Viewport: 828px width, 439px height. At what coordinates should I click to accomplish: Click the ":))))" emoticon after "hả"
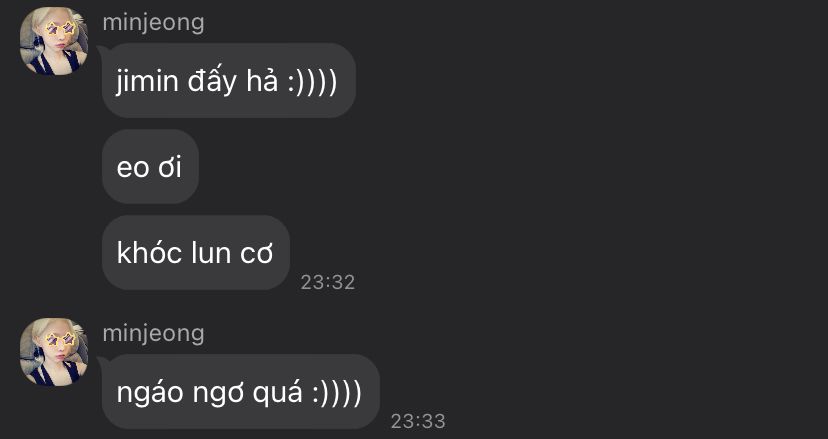tap(313, 83)
